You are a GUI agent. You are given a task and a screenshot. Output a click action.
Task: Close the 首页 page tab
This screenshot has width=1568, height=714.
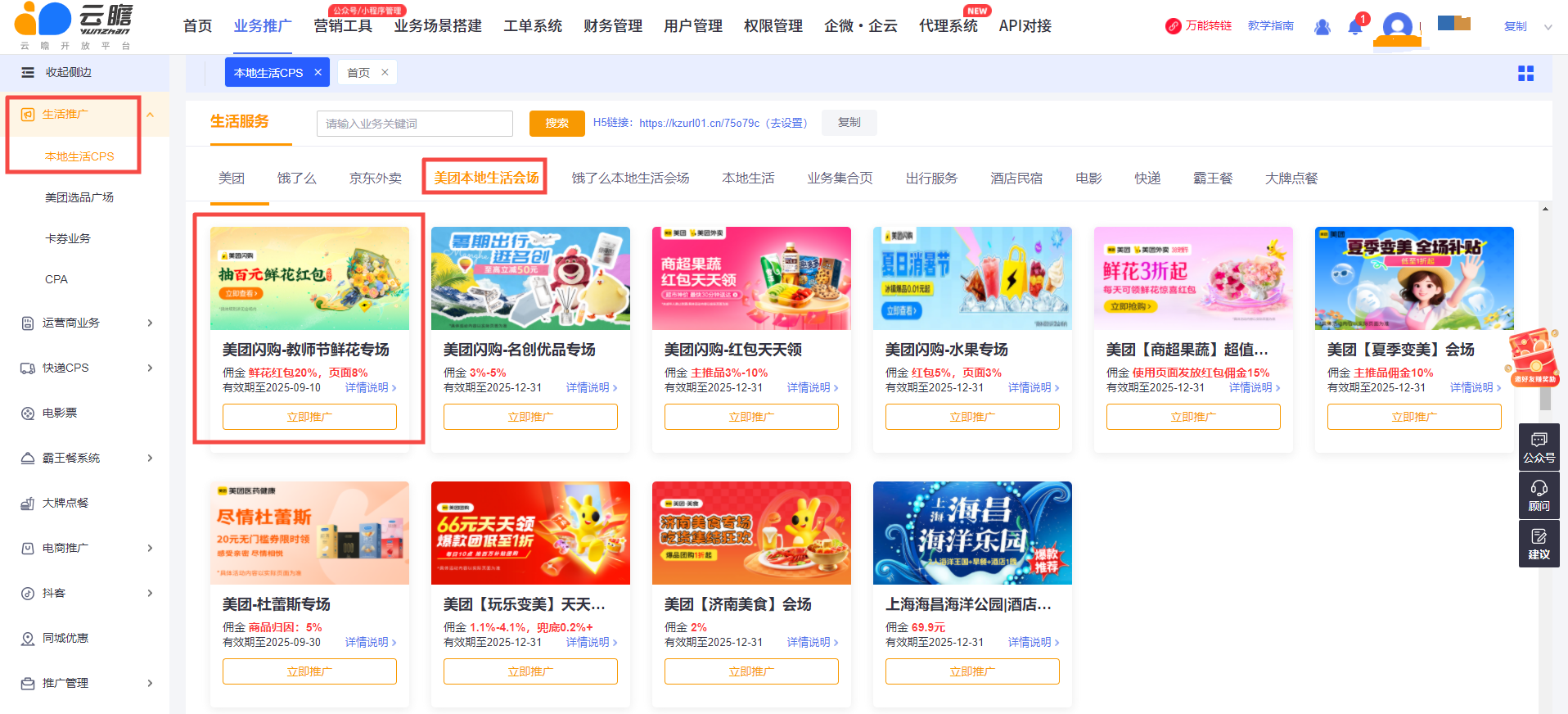click(x=385, y=72)
